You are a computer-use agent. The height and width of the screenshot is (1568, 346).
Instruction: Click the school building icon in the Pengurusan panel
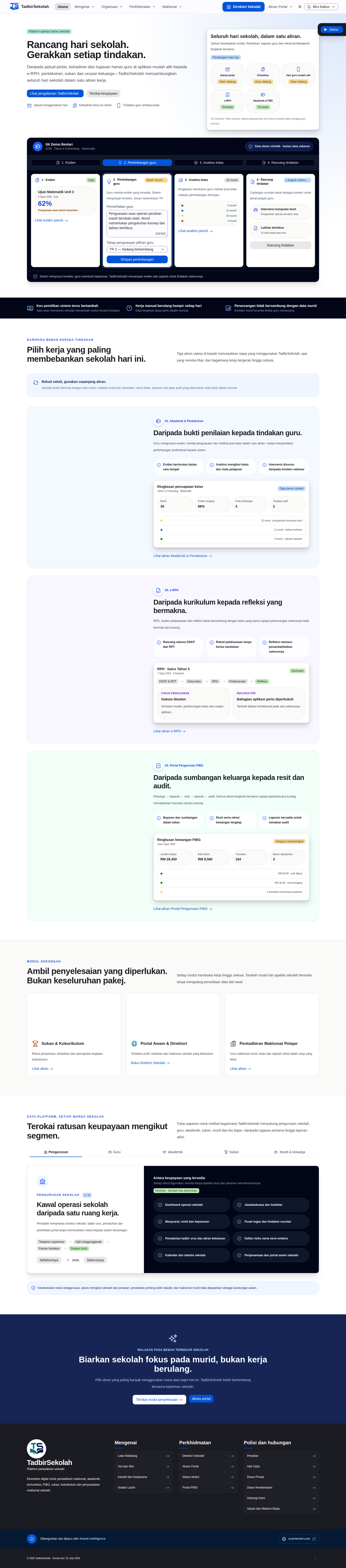(x=42, y=1182)
